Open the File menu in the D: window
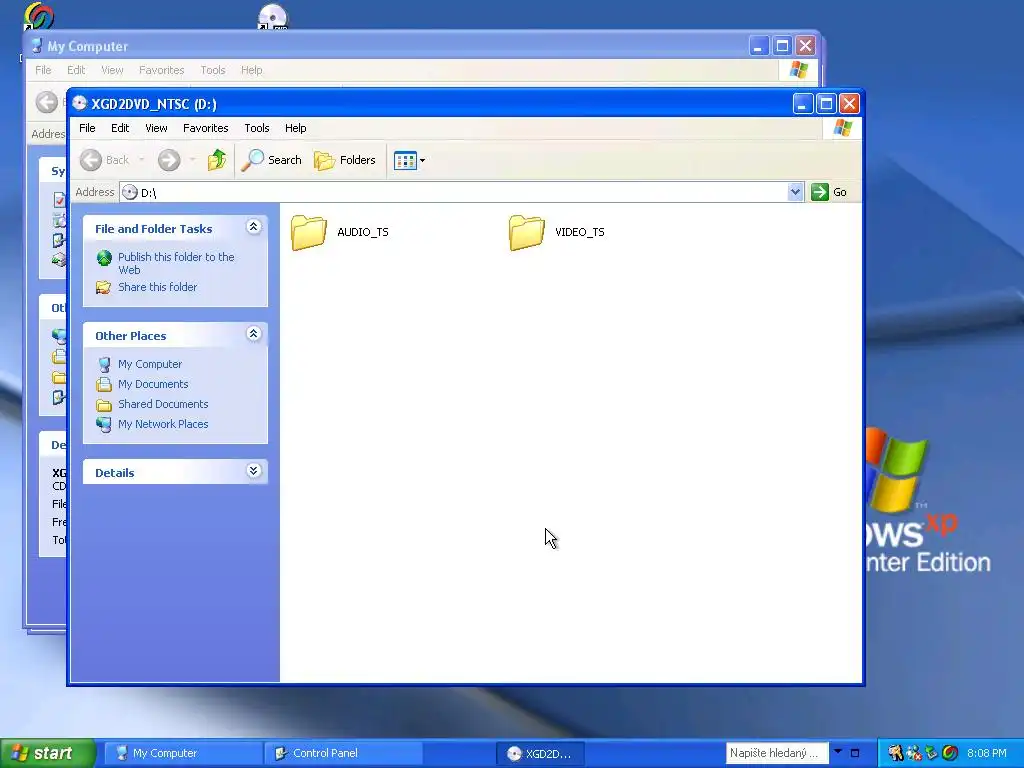 tap(87, 128)
